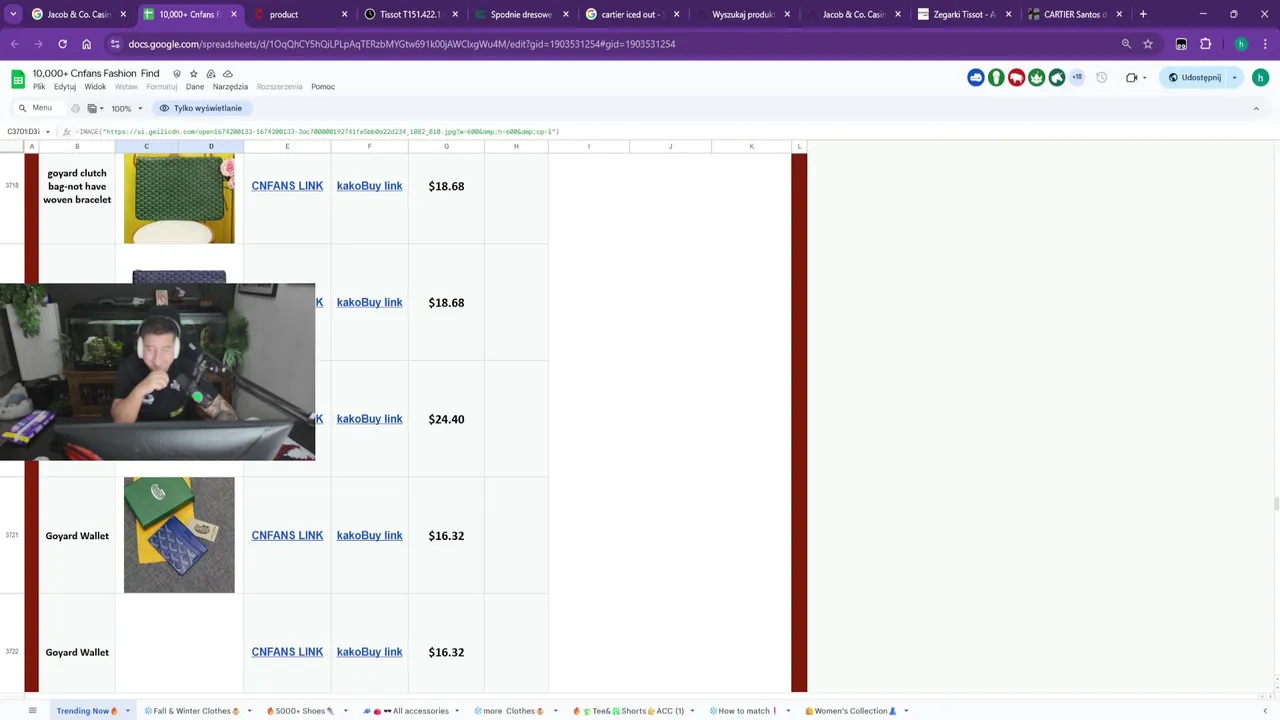Image resolution: width=1280 pixels, height=720 pixels.
Task: Star the spreadsheet document
Action: click(193, 74)
